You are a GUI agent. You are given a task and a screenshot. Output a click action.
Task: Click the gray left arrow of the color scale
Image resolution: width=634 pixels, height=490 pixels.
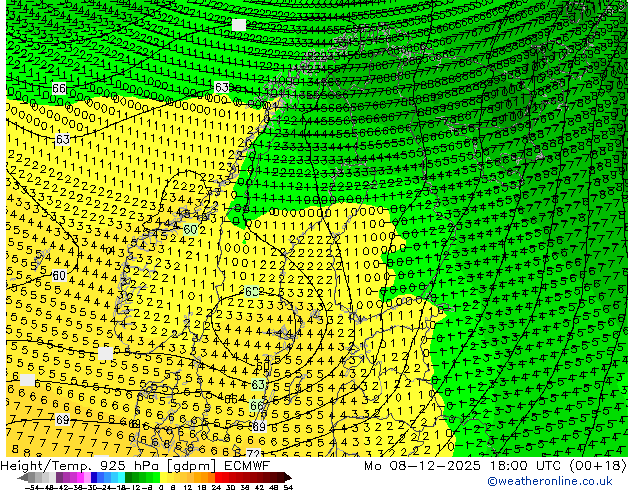pos(23,477)
